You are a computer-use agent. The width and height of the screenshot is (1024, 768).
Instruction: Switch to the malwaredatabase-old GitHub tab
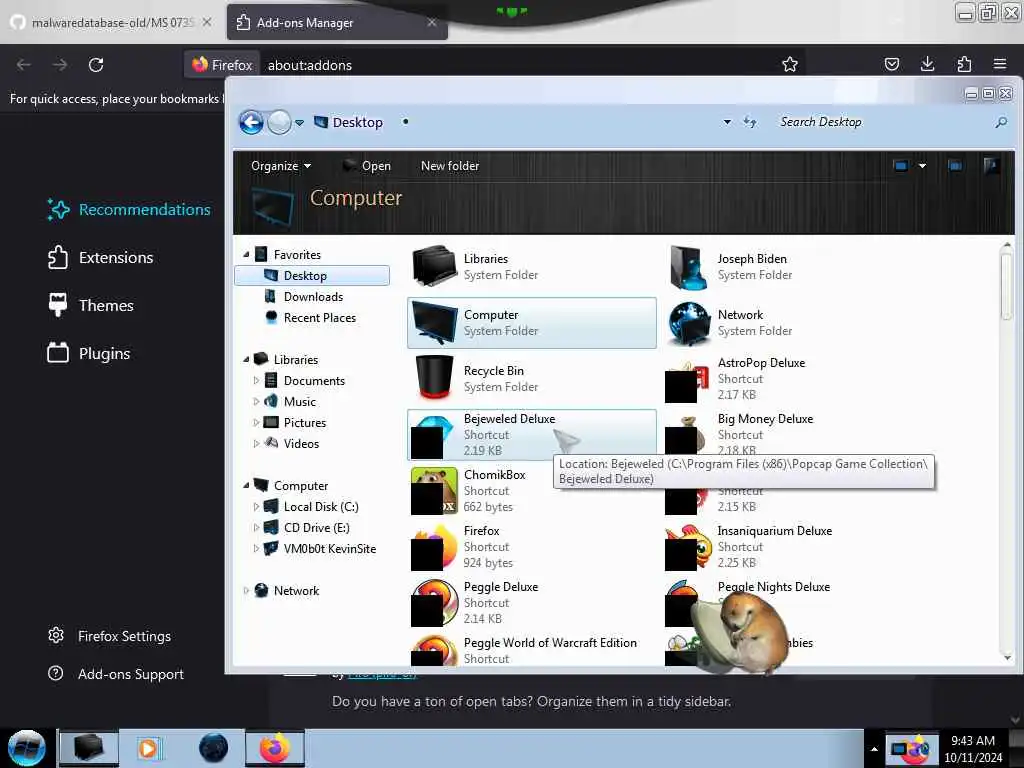pyautogui.click(x=112, y=22)
